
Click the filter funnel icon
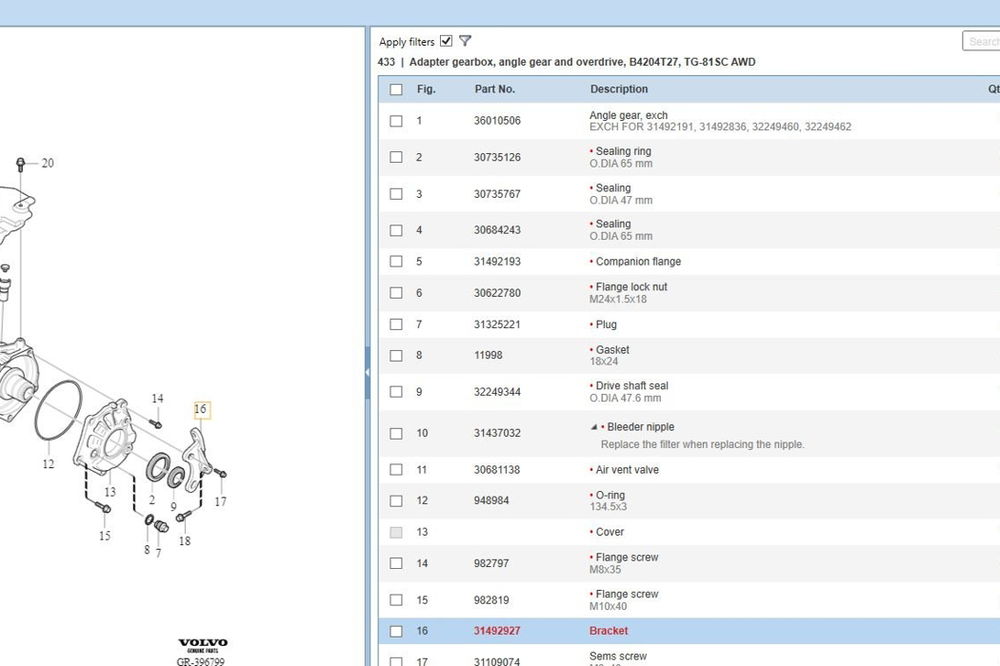coord(465,41)
